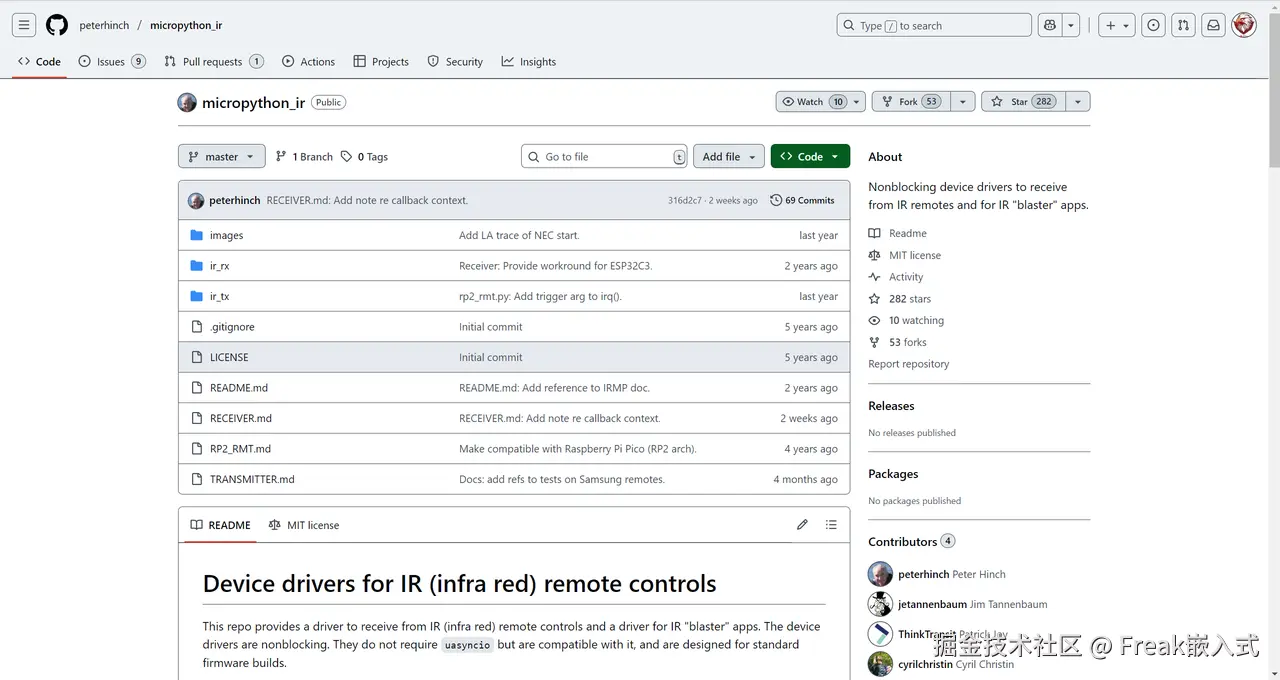The width and height of the screenshot is (1280, 680).
Task: Open the Security tab
Action: point(455,61)
